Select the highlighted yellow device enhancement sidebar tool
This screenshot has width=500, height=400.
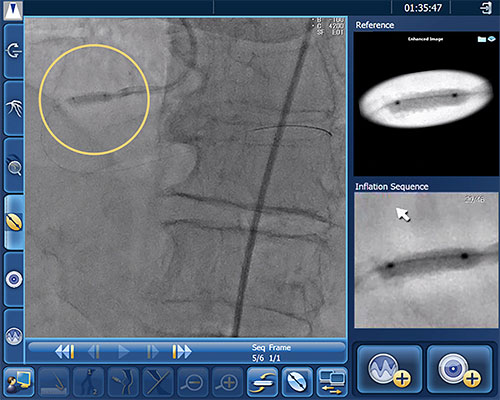14,223
